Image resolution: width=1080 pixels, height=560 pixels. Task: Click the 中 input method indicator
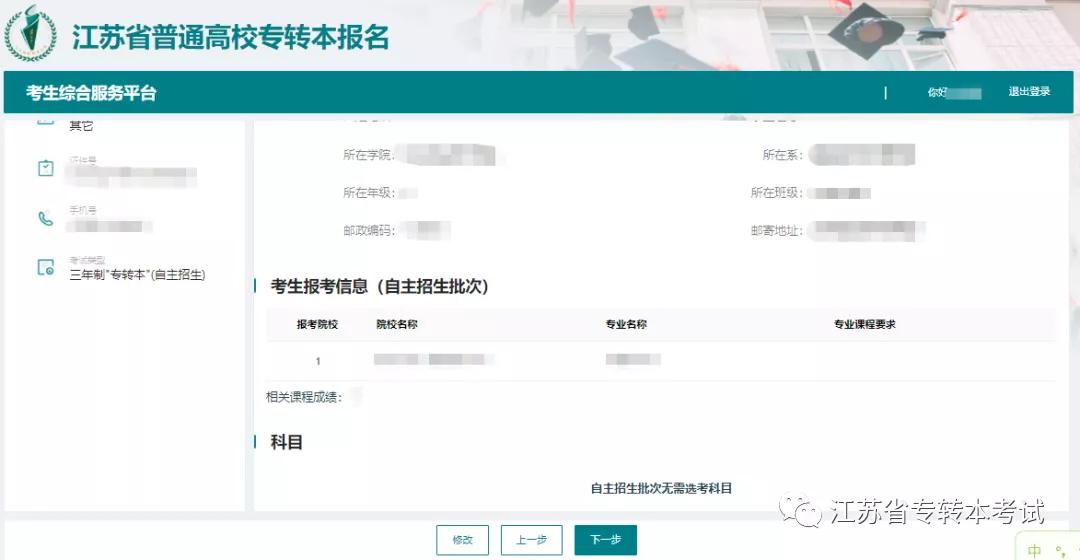[1034, 550]
